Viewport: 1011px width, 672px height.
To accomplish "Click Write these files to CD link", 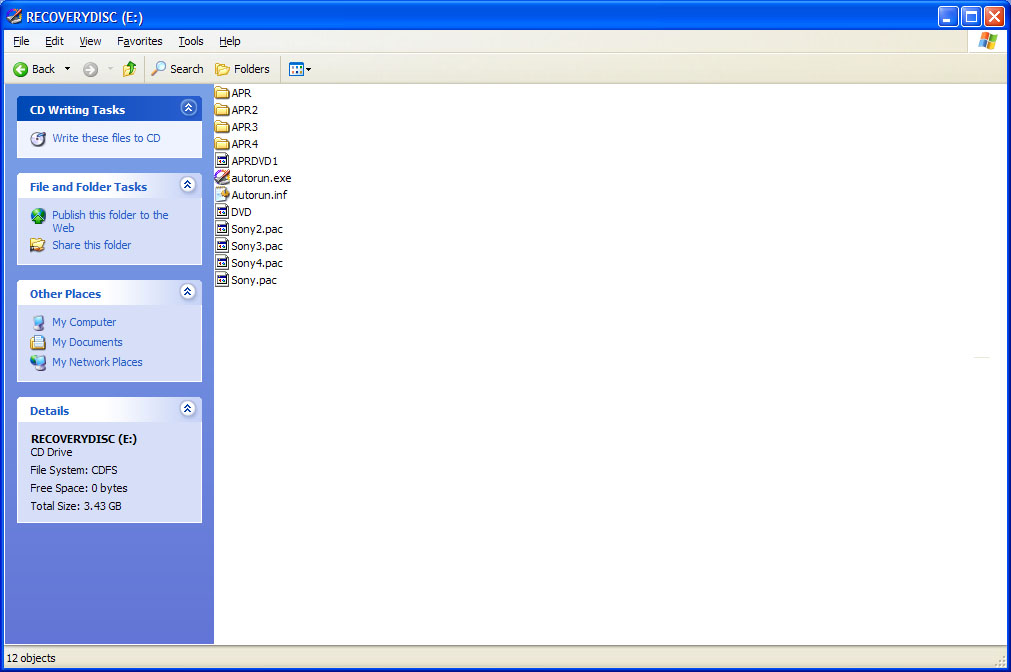I will tap(106, 138).
